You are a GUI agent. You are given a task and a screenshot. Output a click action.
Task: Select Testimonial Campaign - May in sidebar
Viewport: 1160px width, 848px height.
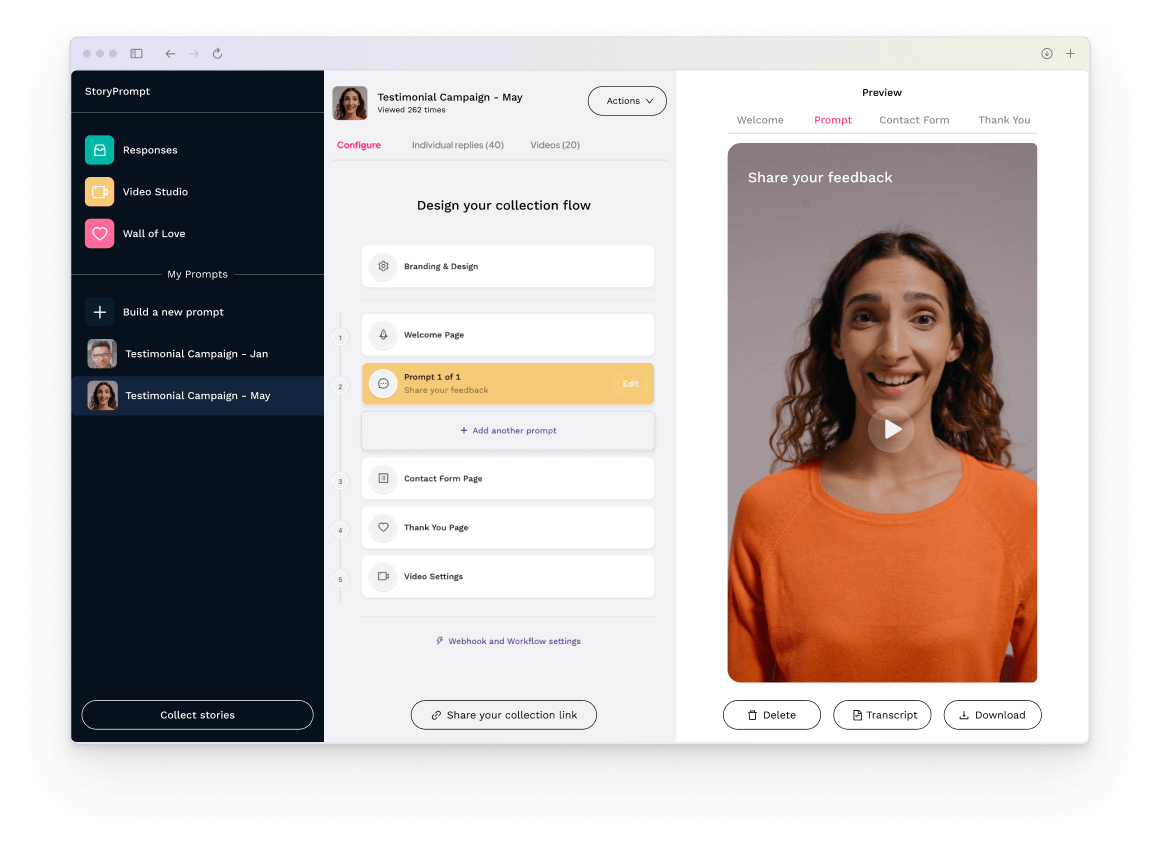[x=198, y=396]
